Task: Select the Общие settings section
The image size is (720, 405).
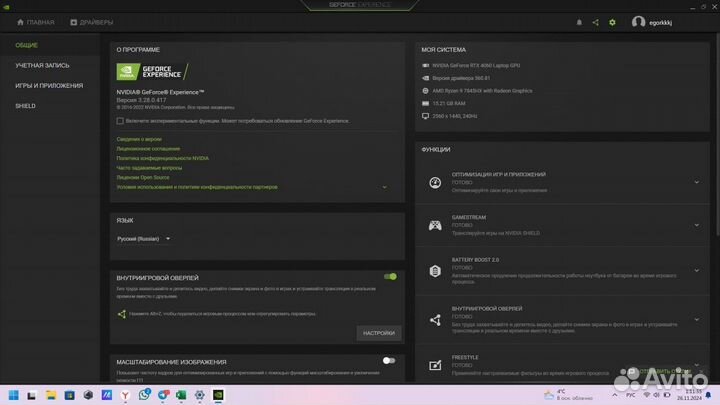Action: pyautogui.click(x=27, y=45)
